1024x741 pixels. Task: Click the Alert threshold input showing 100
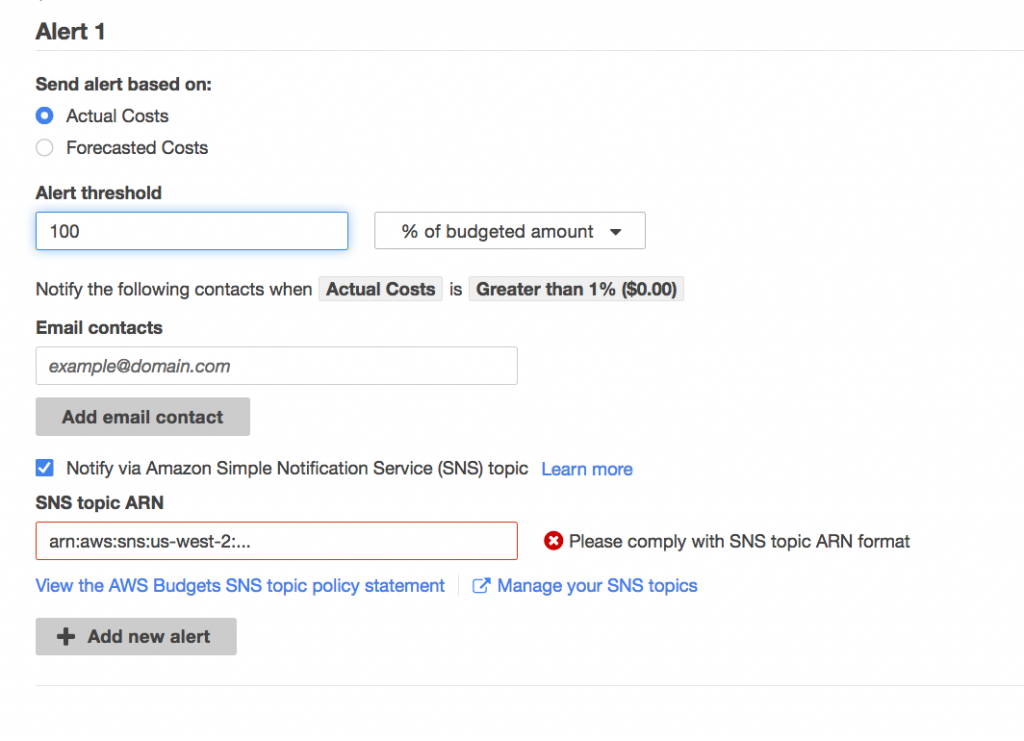click(191, 231)
